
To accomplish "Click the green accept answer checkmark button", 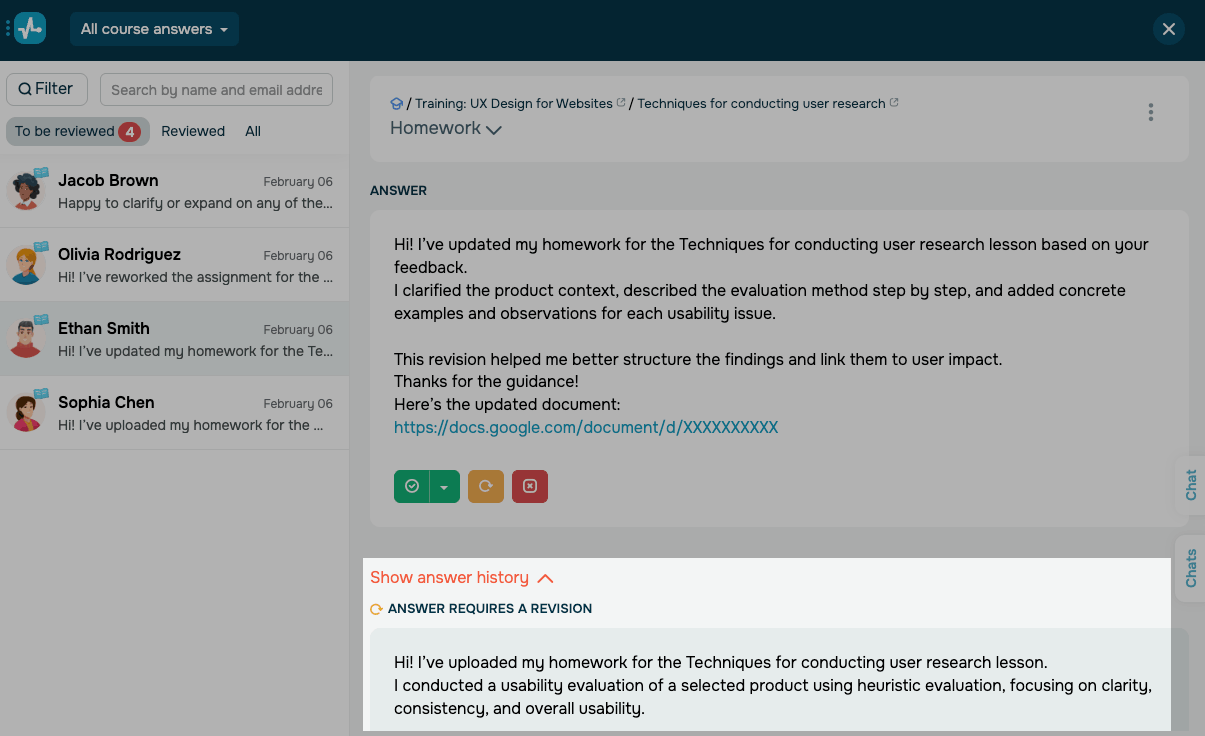I will tap(411, 486).
